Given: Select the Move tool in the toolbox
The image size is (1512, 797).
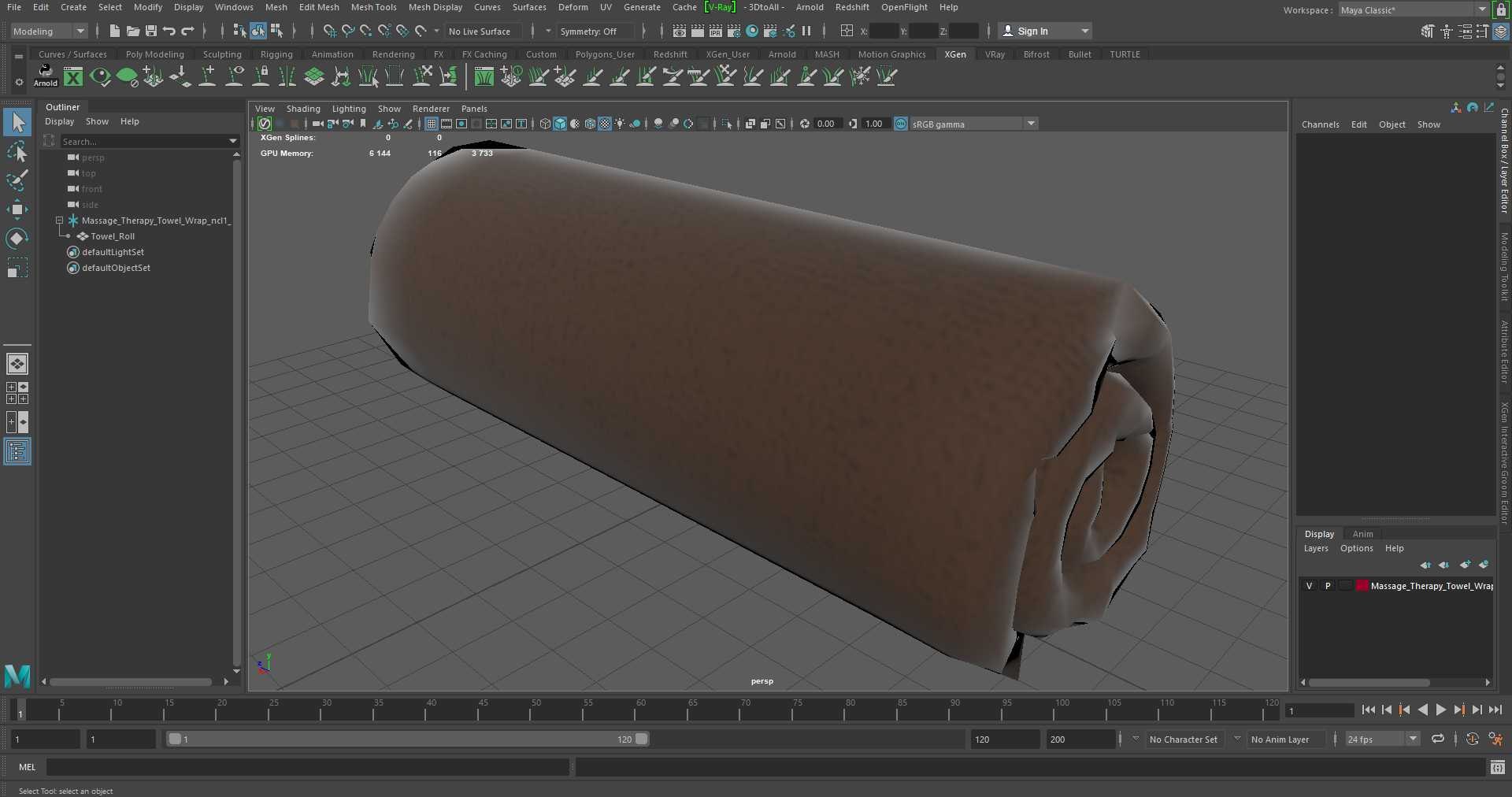Looking at the screenshot, I should [x=17, y=209].
